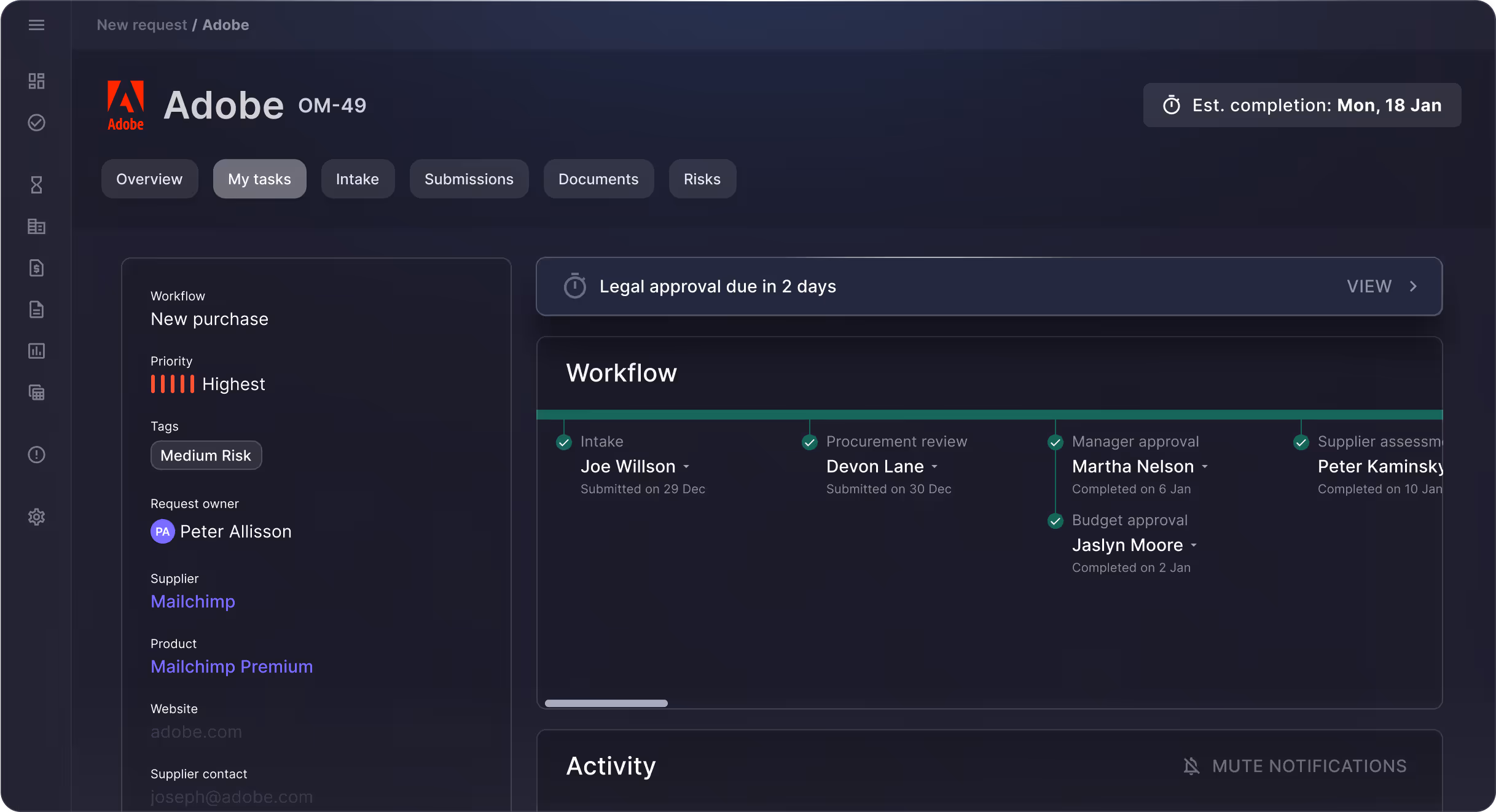Open the checkmark tasks icon in sidebar
The width and height of the screenshot is (1496, 812).
tap(36, 123)
